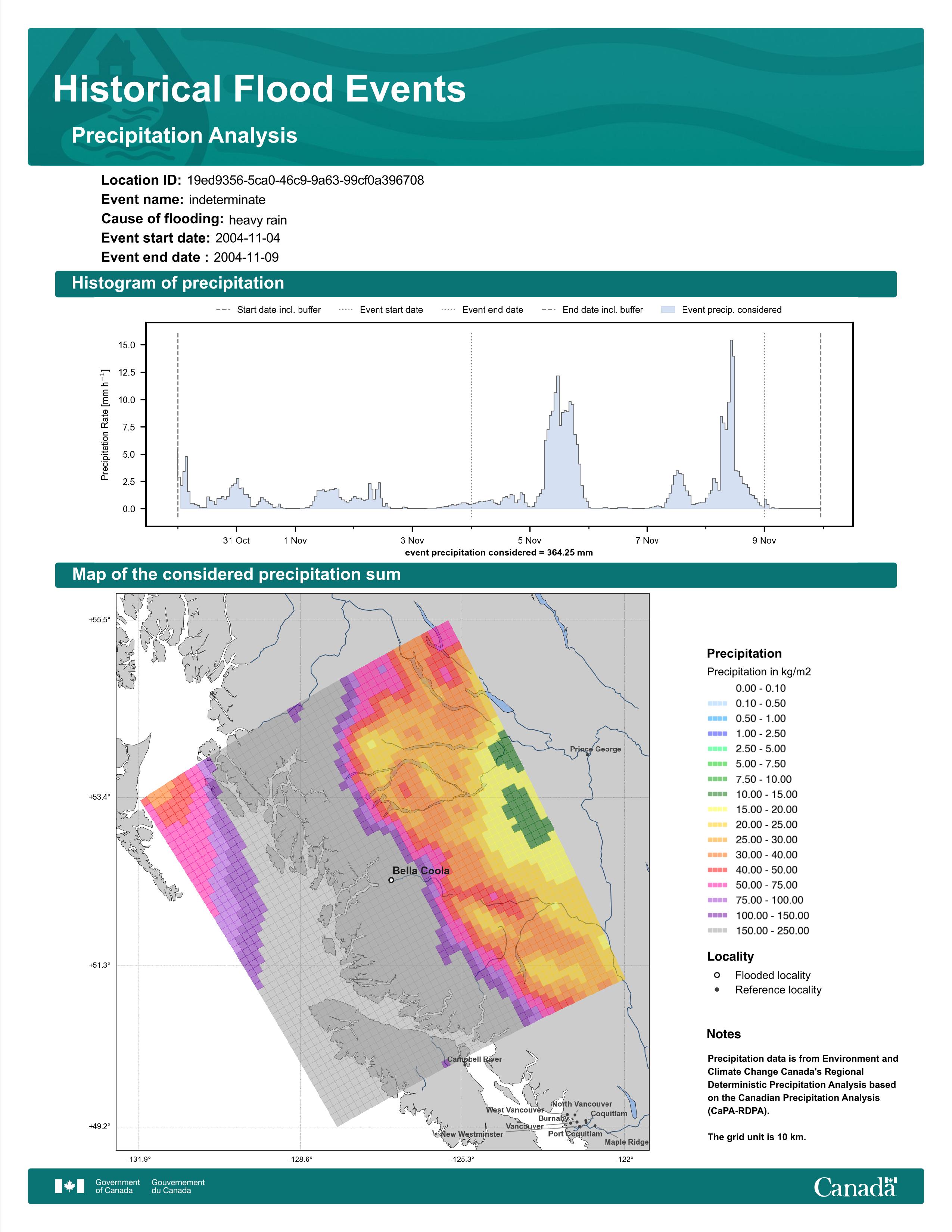Select the 20.00 - 25.00 legend swatch
Image resolution: width=952 pixels, height=1232 pixels.
[x=718, y=825]
